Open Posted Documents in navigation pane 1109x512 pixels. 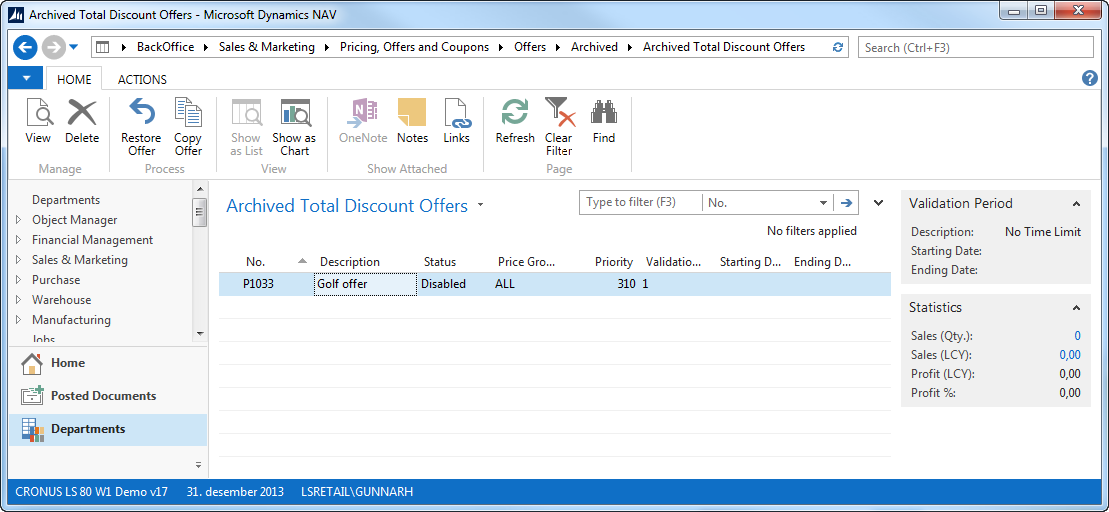pyautogui.click(x=103, y=396)
